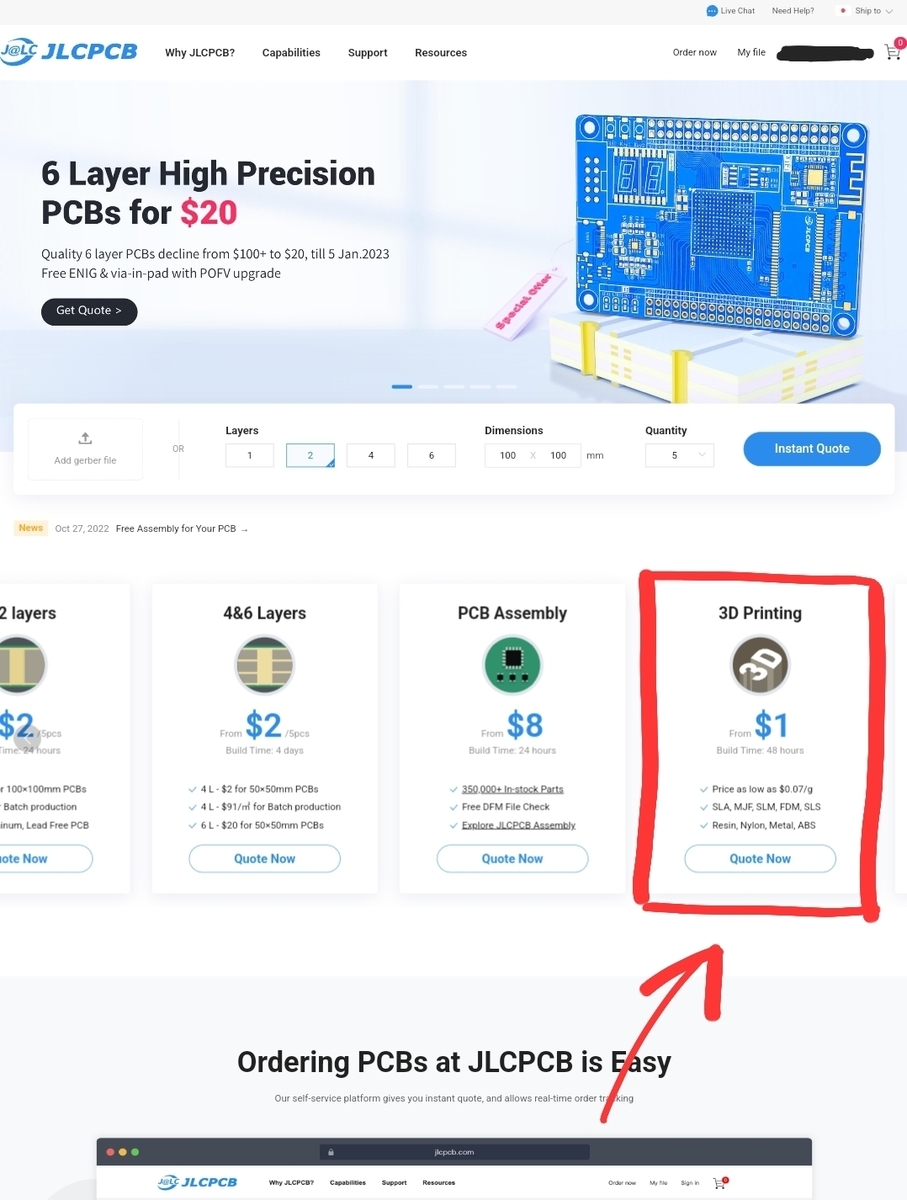Click Quote Now under 3D Printing
Viewport: 907px width, 1200px height.
click(760, 859)
